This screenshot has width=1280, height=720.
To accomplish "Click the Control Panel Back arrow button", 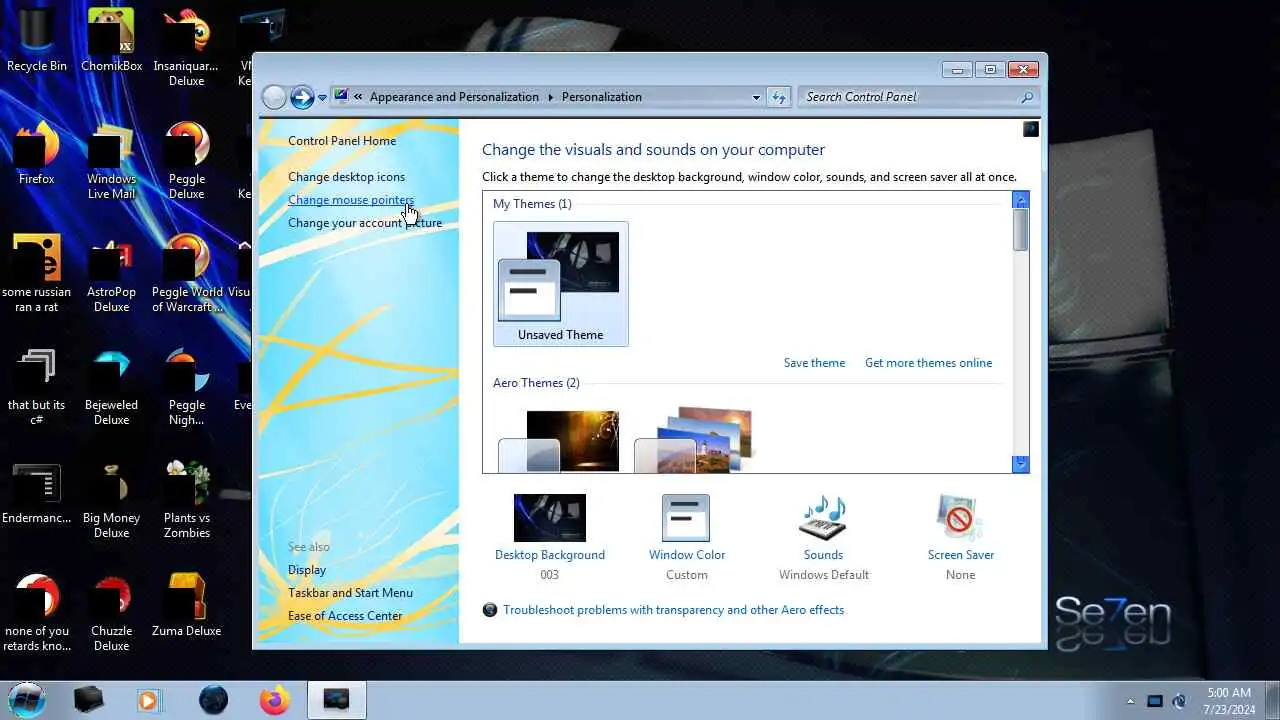I will [274, 97].
